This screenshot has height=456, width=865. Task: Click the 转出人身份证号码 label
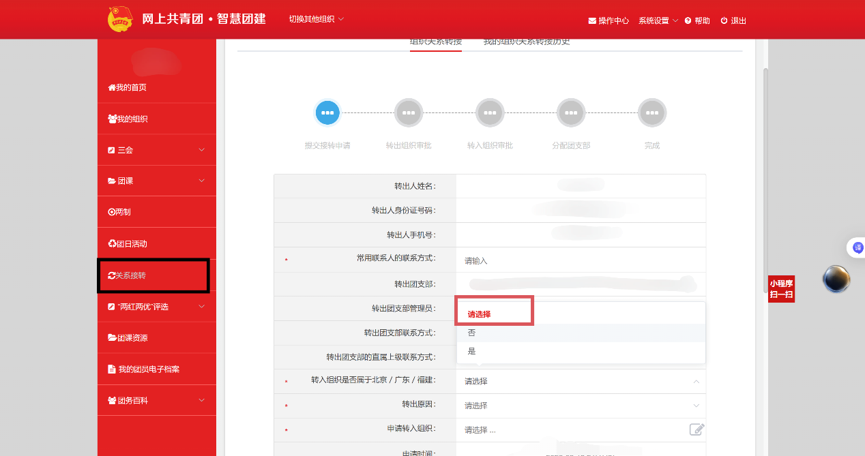point(404,211)
